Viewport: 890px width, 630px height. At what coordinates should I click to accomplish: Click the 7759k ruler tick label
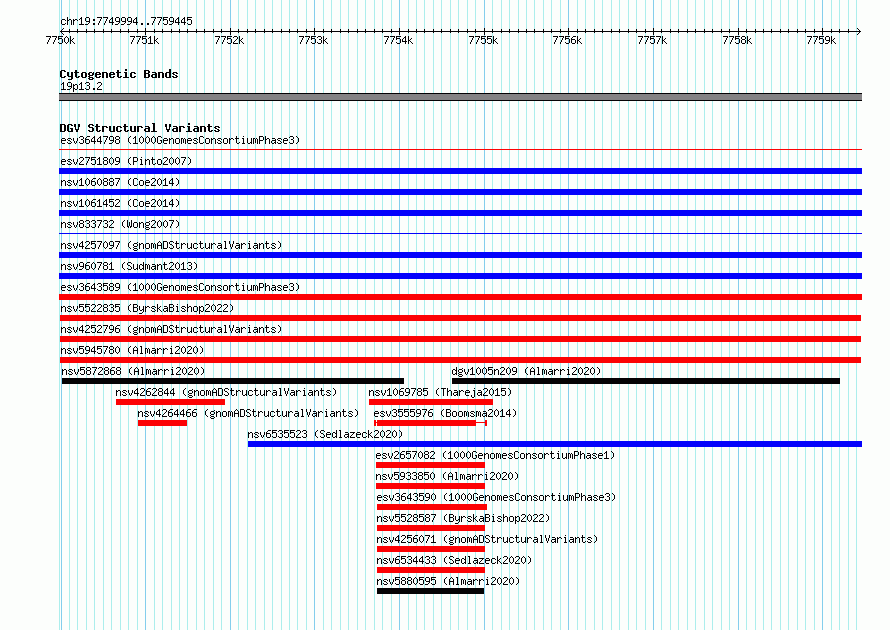coord(821,40)
